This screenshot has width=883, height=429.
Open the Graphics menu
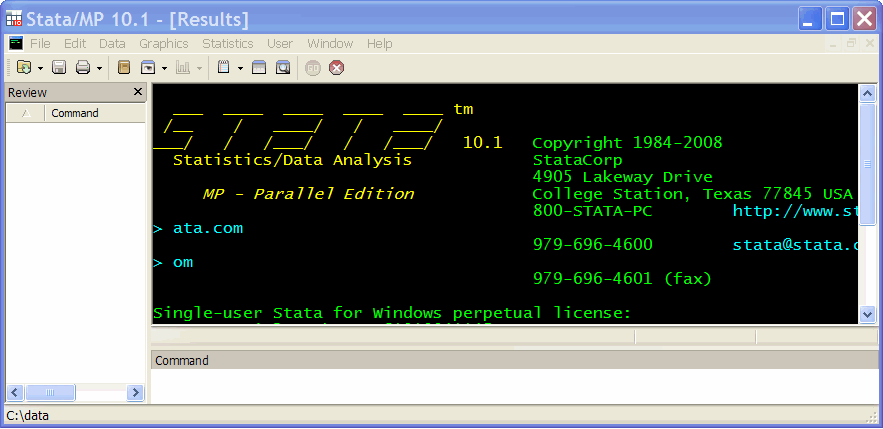click(x=163, y=44)
